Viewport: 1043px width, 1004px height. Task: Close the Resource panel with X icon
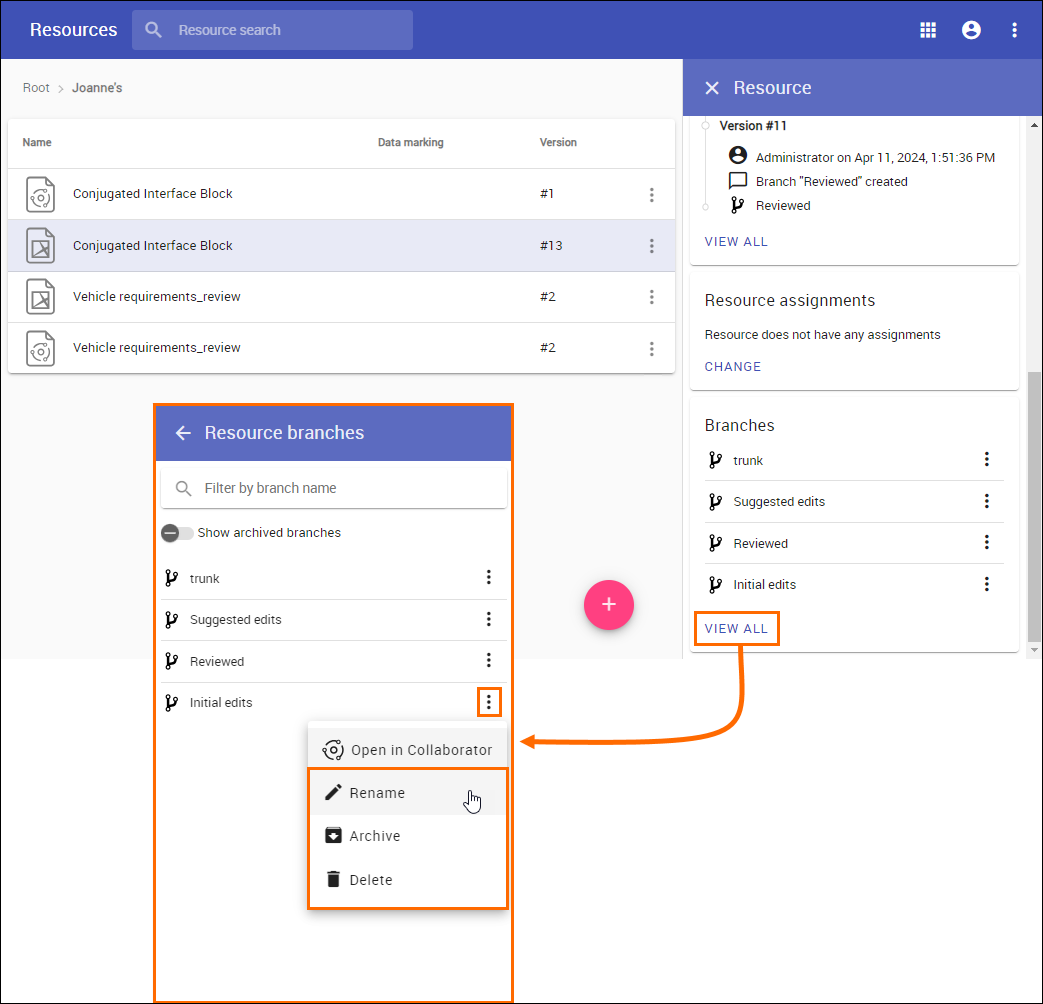712,88
